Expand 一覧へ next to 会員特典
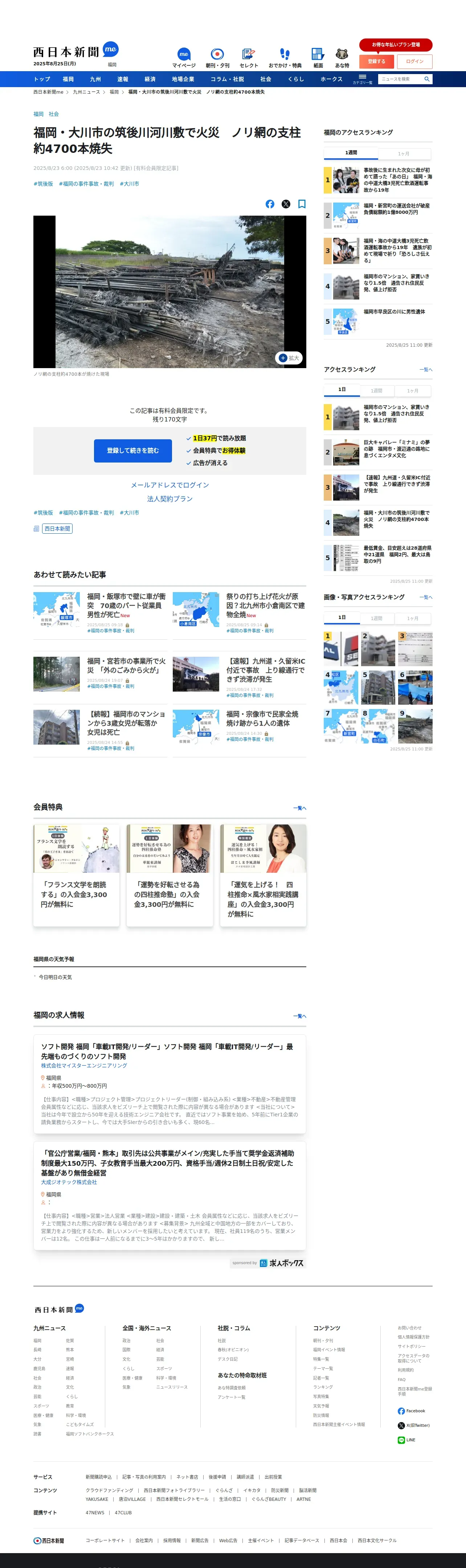The width and height of the screenshot is (466, 1568). (x=299, y=808)
